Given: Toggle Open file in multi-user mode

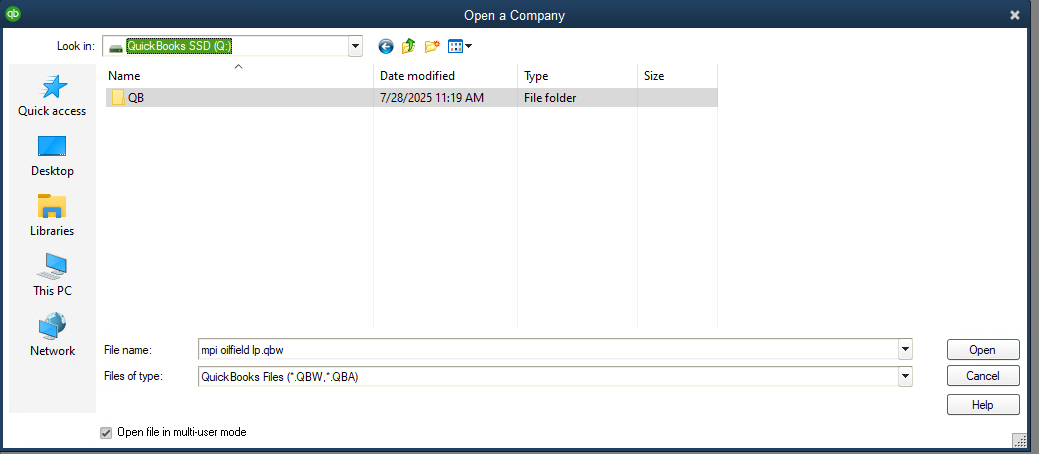Looking at the screenshot, I should 106,433.
